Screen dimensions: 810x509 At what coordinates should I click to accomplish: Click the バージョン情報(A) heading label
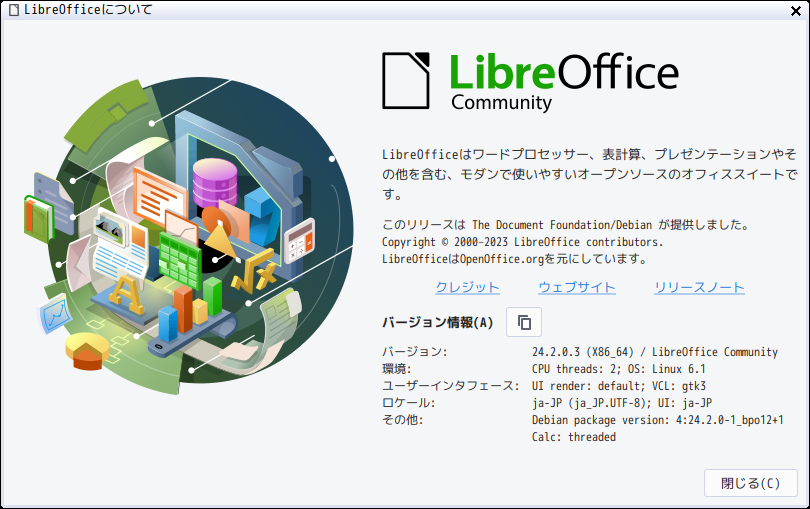(x=438, y=322)
